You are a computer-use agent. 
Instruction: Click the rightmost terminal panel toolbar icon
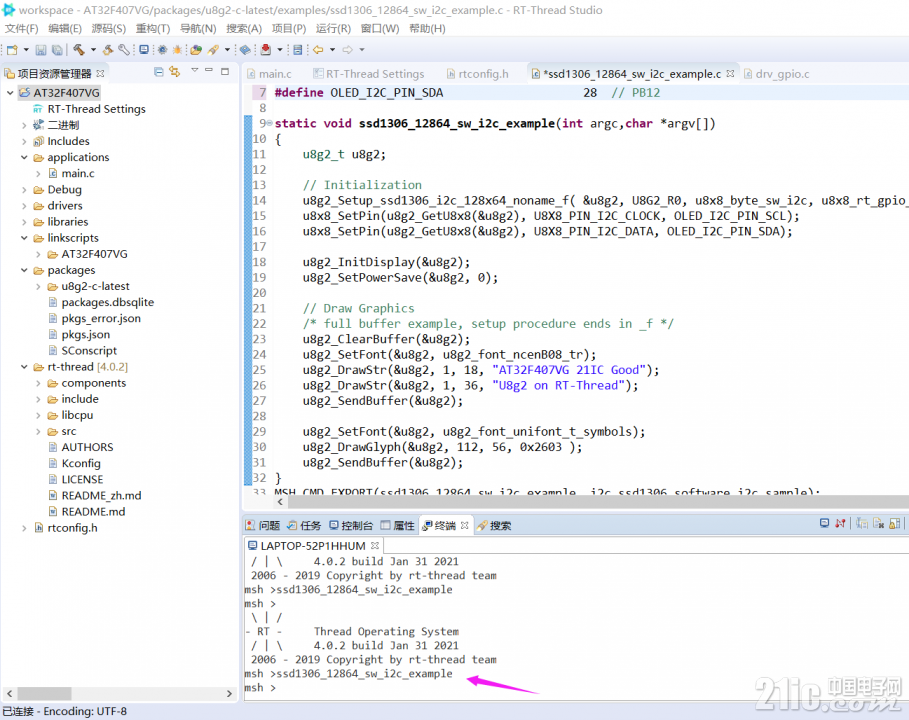point(895,523)
